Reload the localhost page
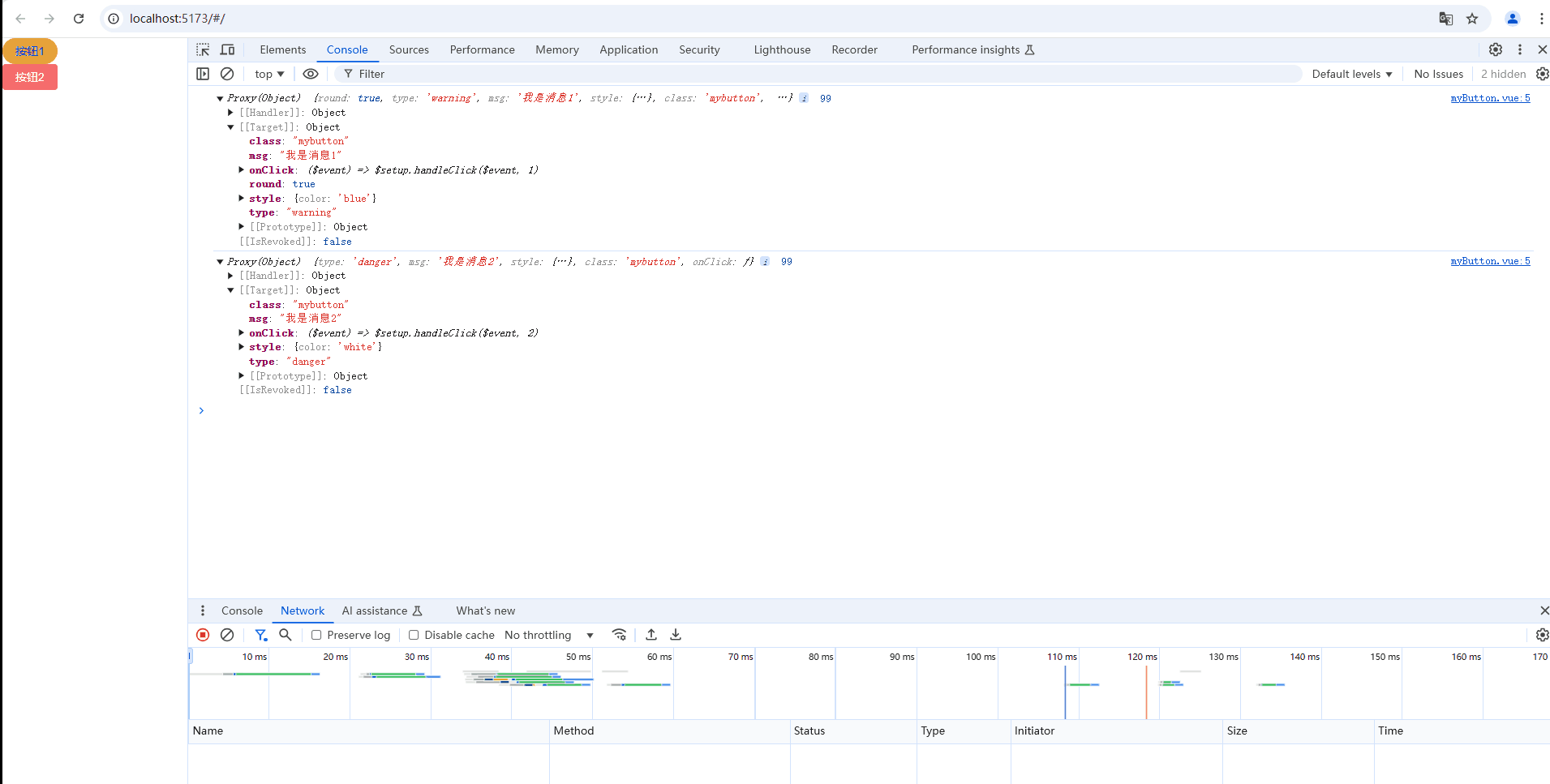This screenshot has height=784, width=1550. [79, 19]
